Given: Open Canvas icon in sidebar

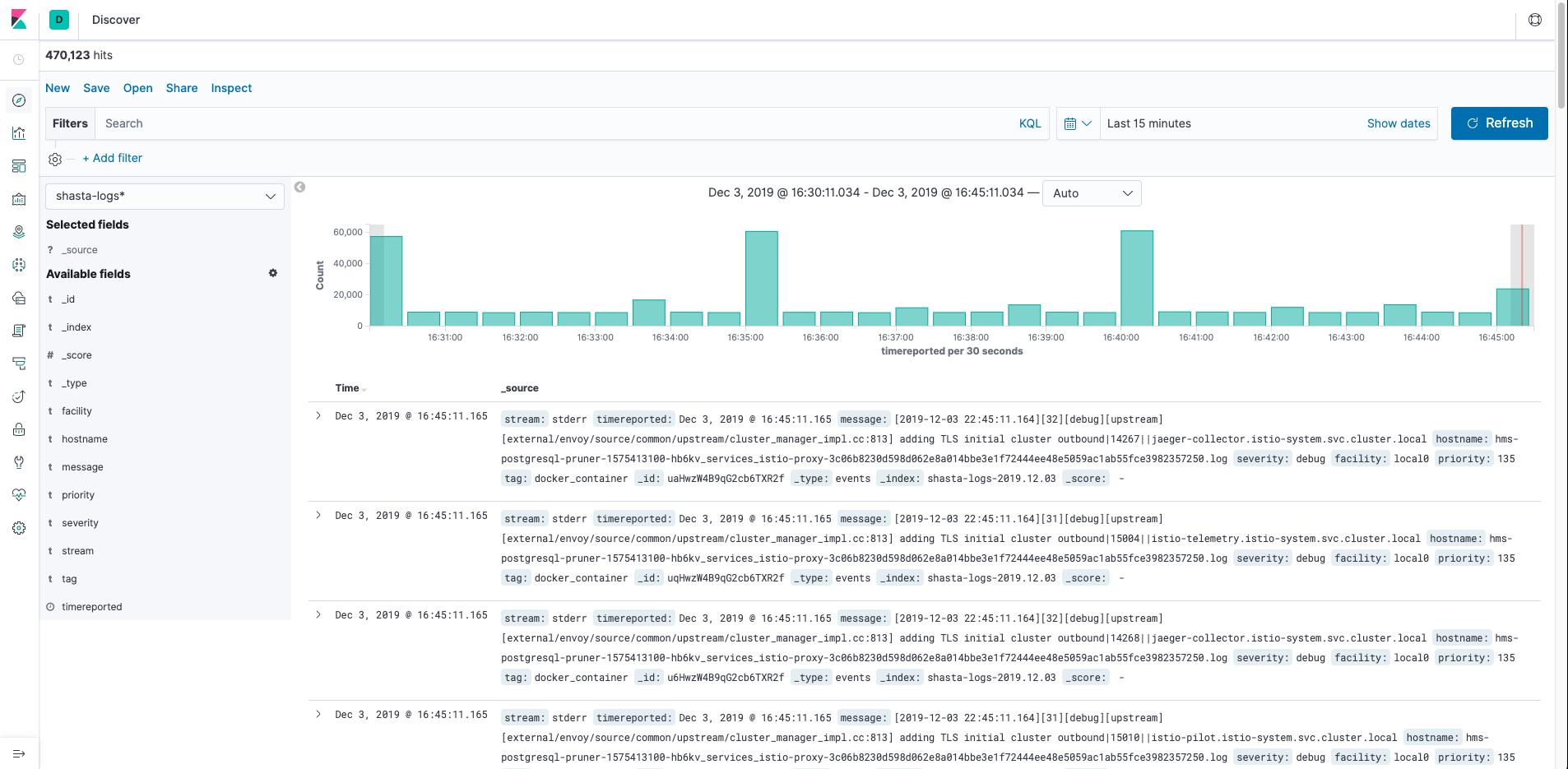Looking at the screenshot, I should click(x=19, y=199).
